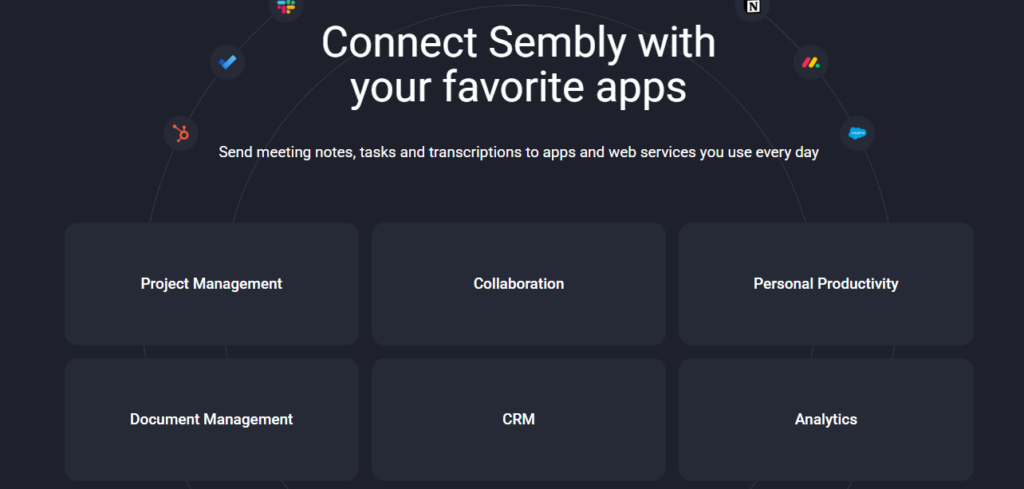Select the blue checkmark Microsoft To Do icon
This screenshot has height=489, width=1024.
coord(227,63)
